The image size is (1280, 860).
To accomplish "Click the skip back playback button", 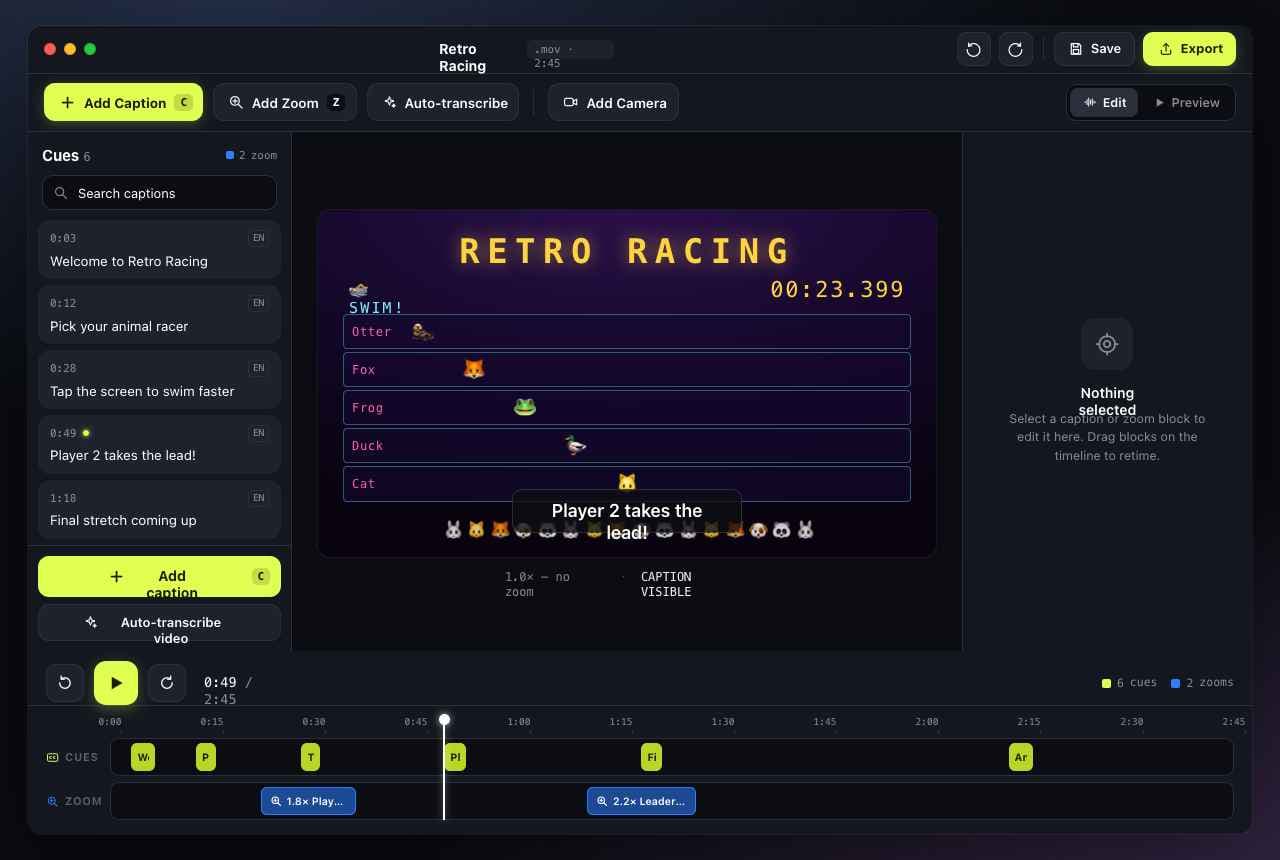I will click(x=65, y=683).
